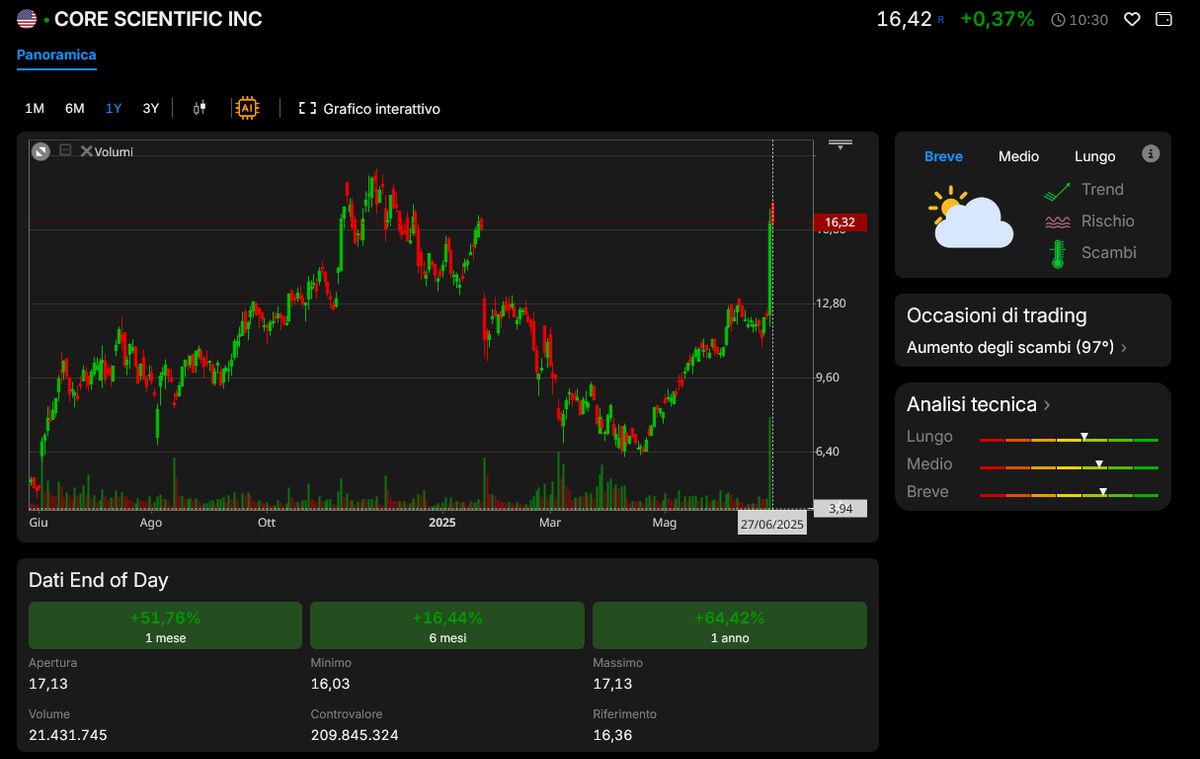Click the 2025 label on the time axis

click(x=442, y=522)
